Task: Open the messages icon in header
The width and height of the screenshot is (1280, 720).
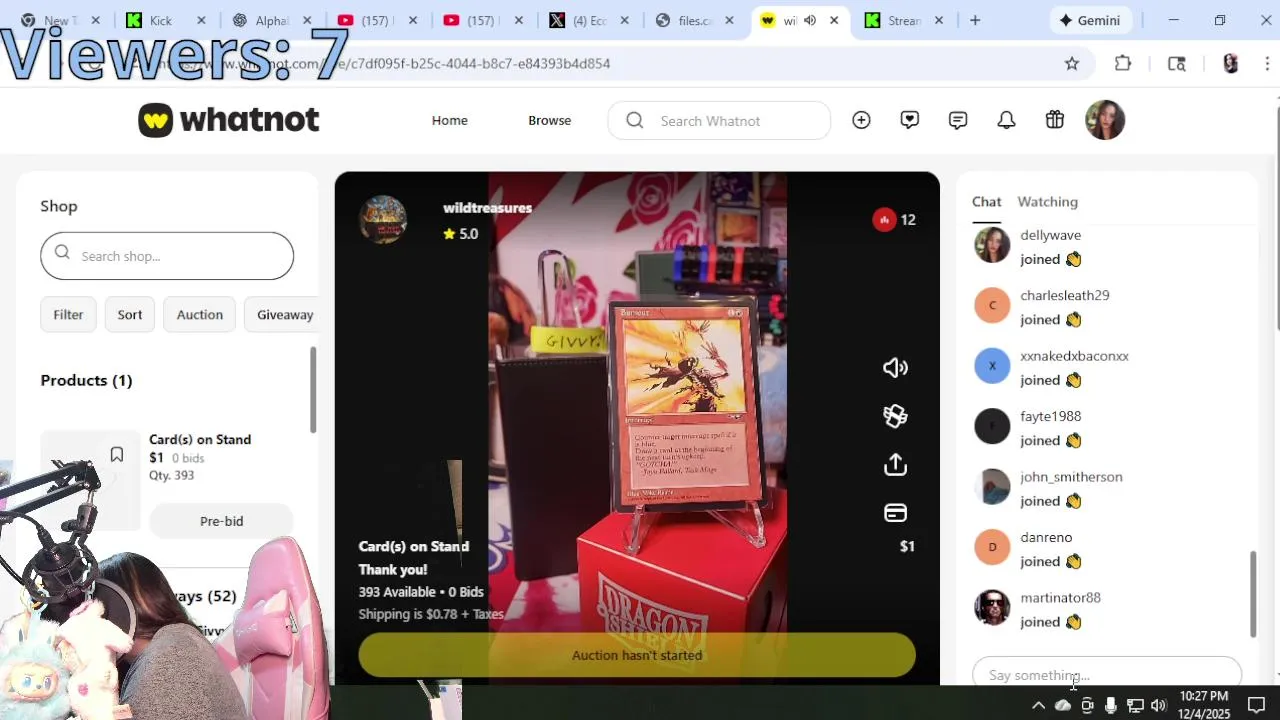Action: pos(958,120)
